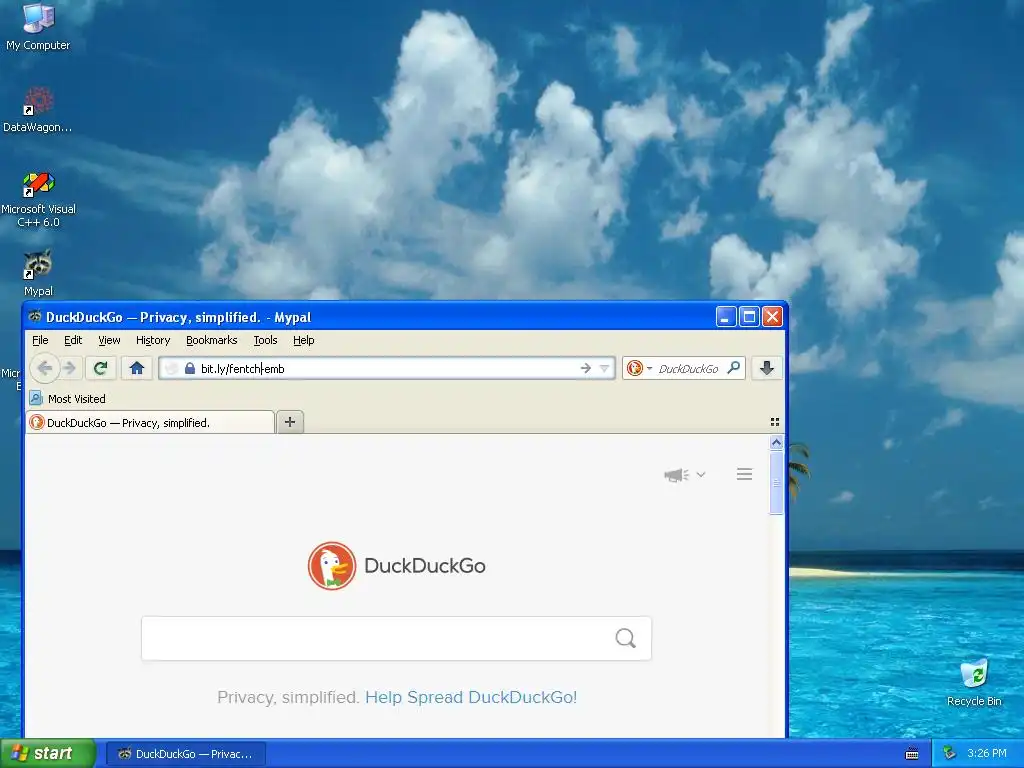Open the View menu

click(x=109, y=340)
